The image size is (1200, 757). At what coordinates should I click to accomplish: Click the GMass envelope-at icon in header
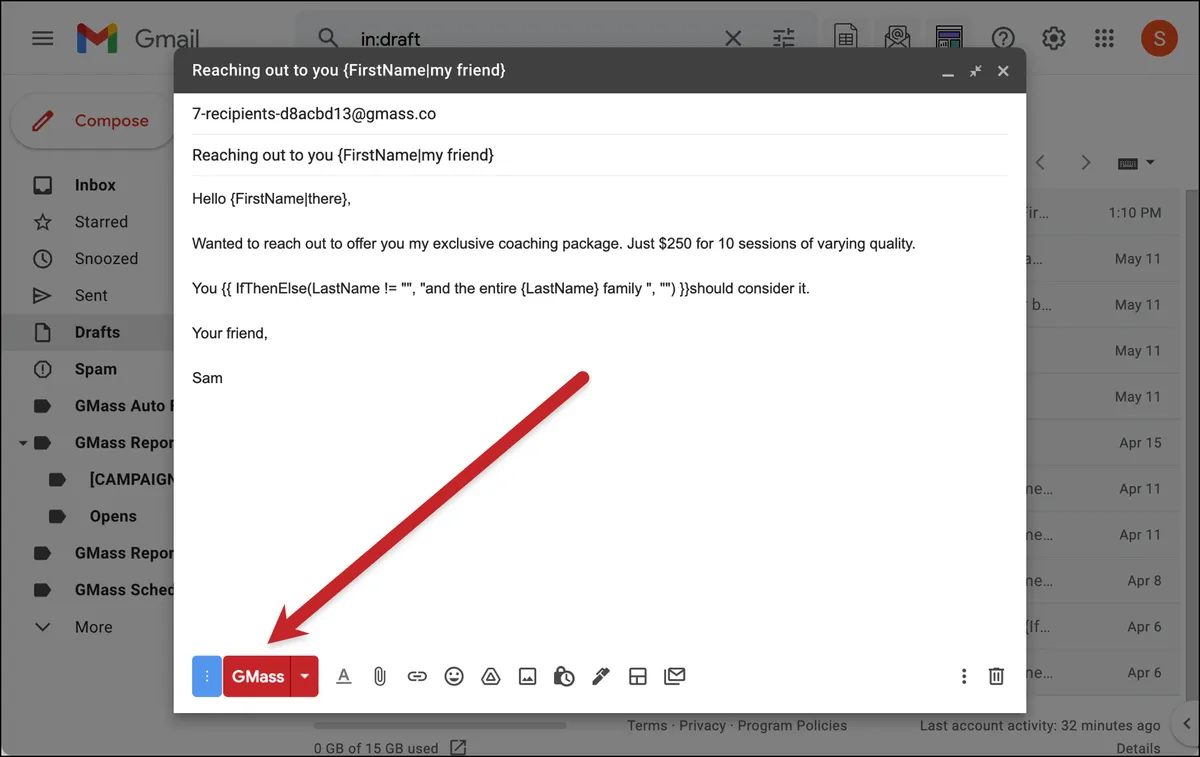click(x=897, y=39)
